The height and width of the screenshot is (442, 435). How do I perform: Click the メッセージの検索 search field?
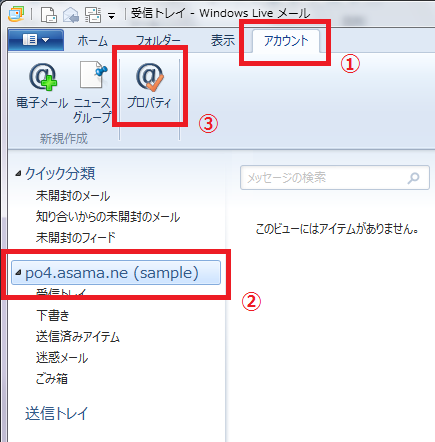[x=335, y=178]
